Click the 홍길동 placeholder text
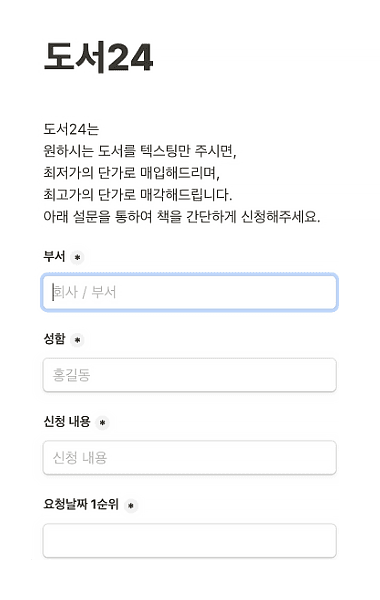Viewport: 380px width, 600px height. pos(72,375)
